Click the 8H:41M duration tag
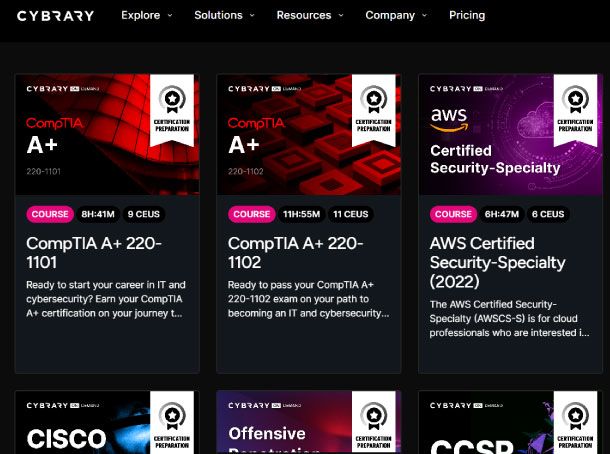 point(98,214)
